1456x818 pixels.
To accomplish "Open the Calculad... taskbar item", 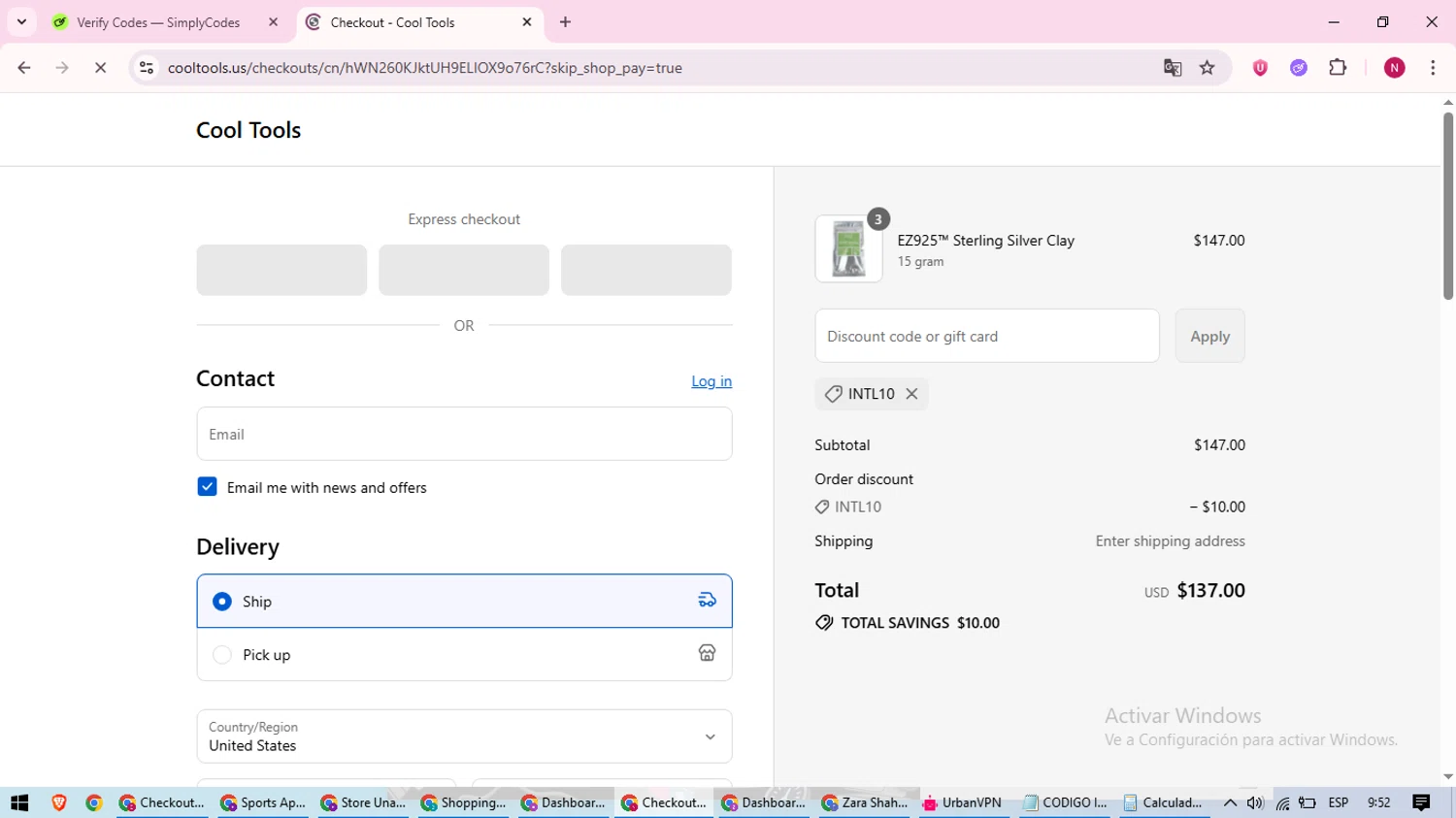I will (x=1164, y=802).
